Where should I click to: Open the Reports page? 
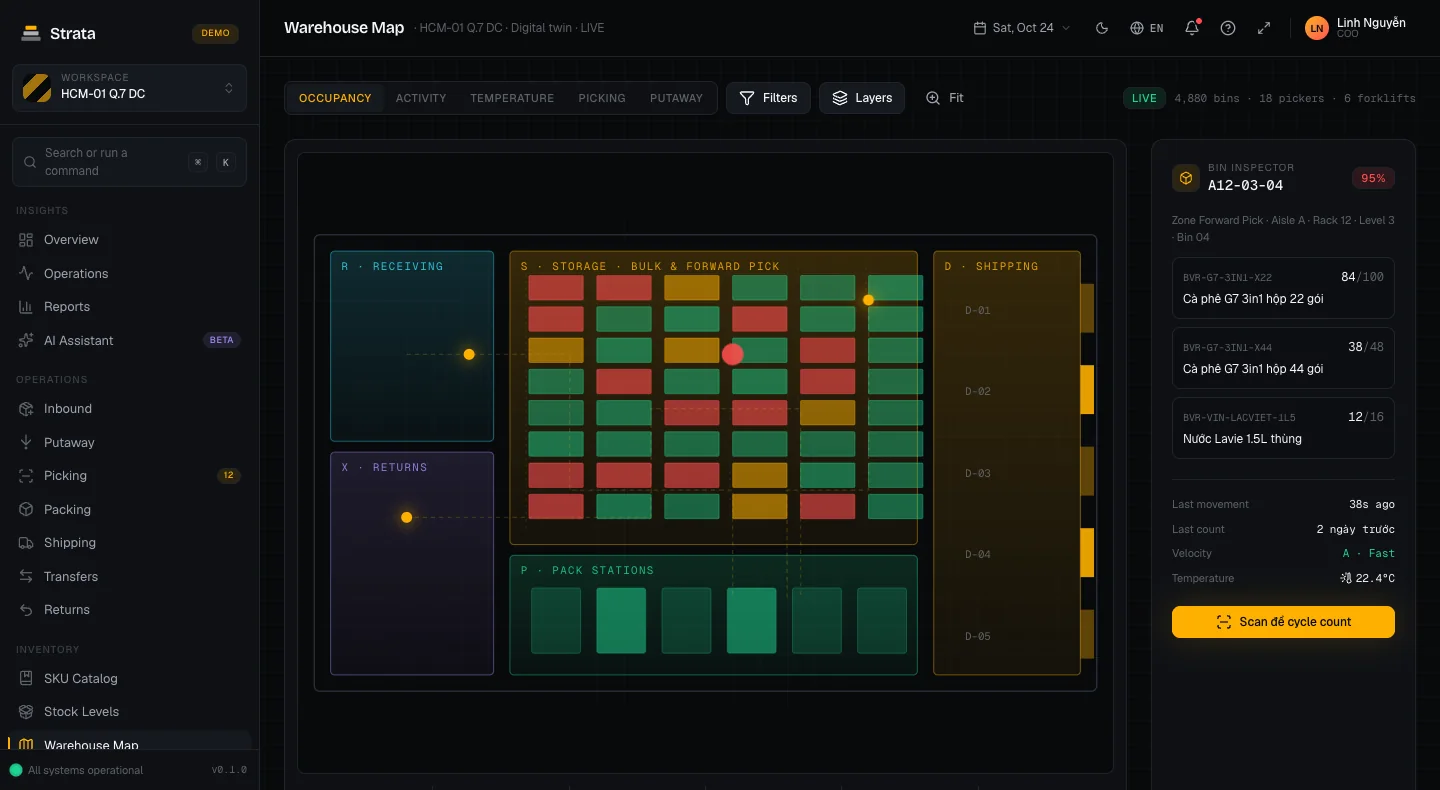click(130, 307)
